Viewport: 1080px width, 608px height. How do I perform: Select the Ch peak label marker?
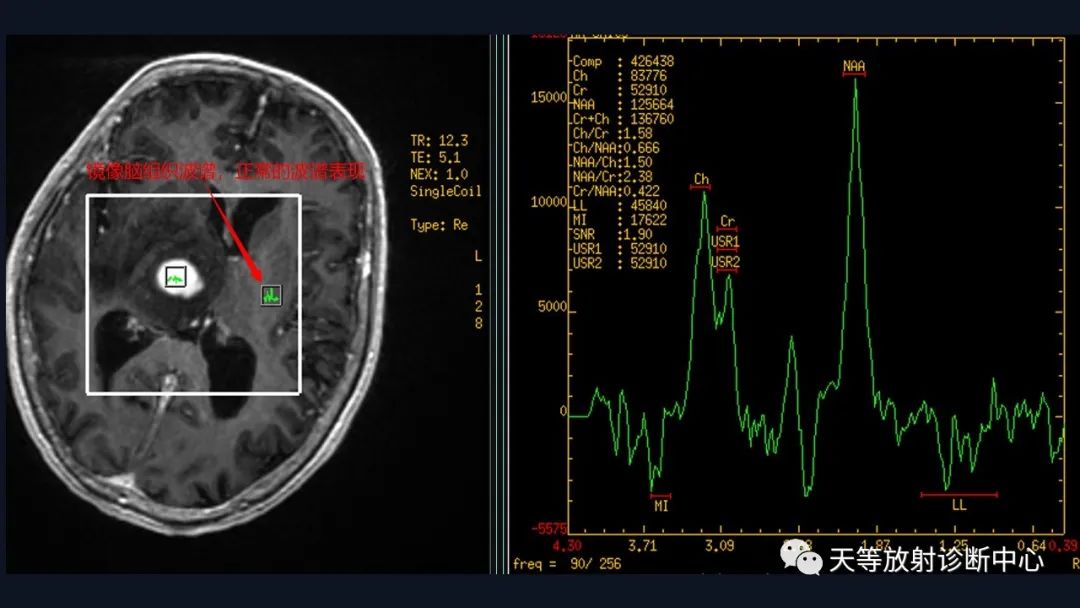tap(700, 181)
